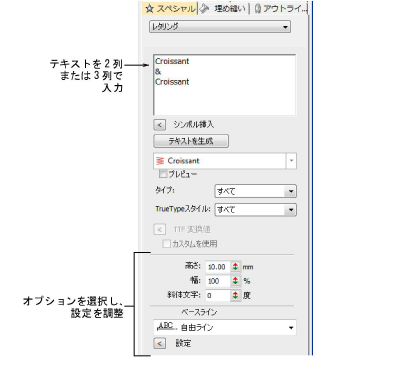
Task: Click the TTF 変換値 arrow button
Action: pos(160,229)
